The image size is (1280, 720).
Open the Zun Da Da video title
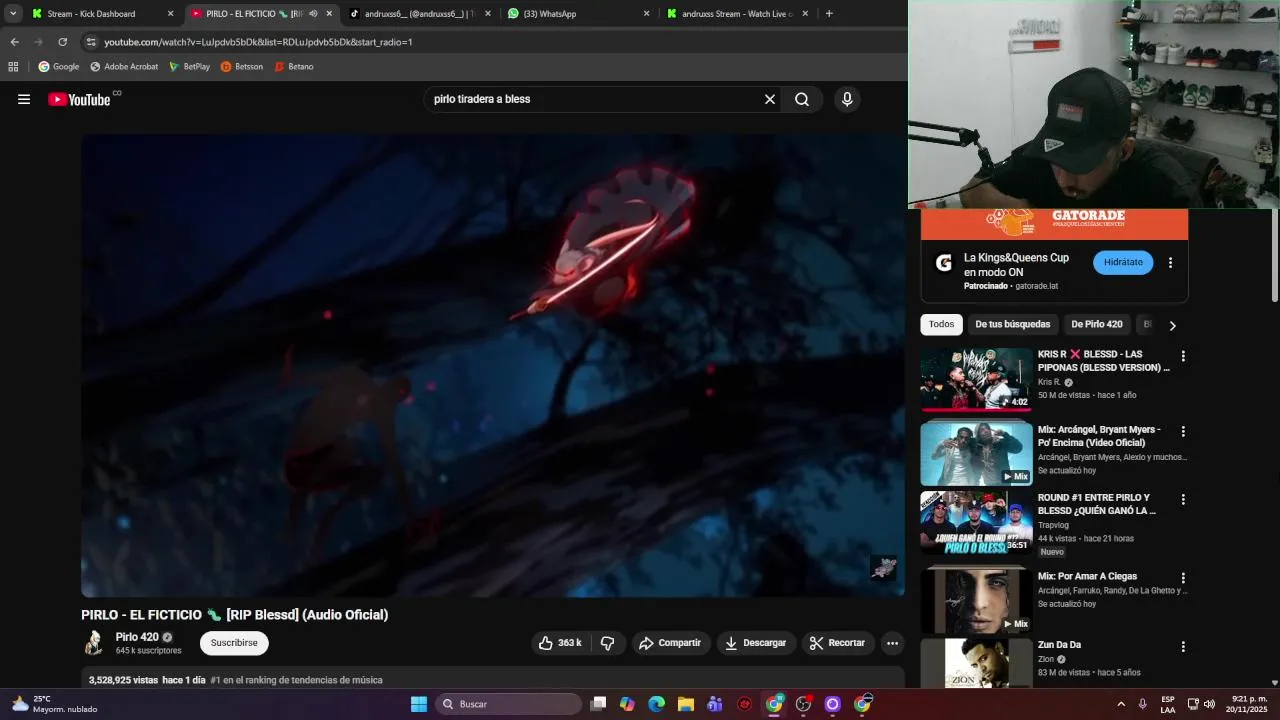coord(1059,645)
